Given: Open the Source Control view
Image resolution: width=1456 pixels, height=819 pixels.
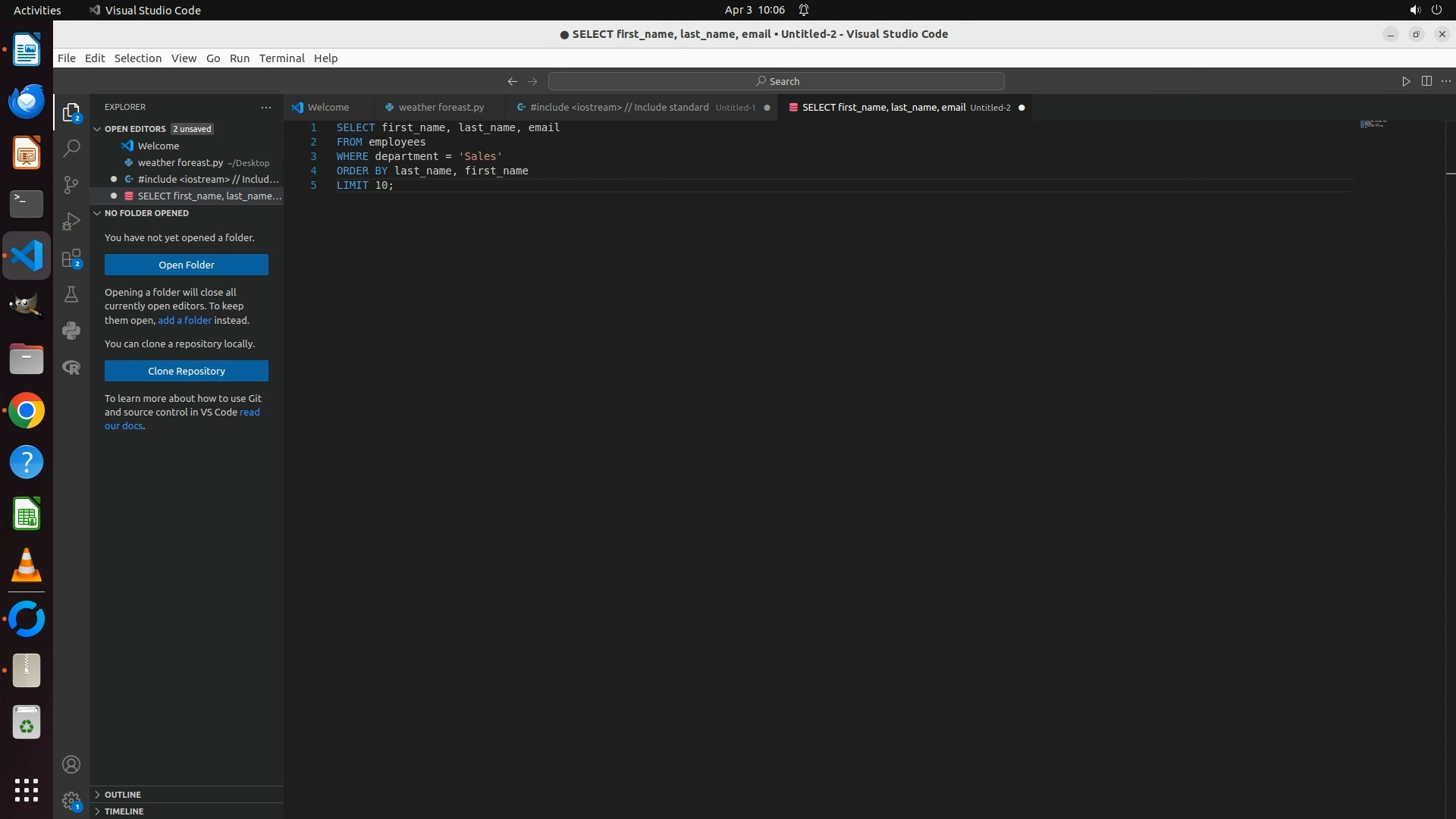Looking at the screenshot, I should pyautogui.click(x=71, y=185).
